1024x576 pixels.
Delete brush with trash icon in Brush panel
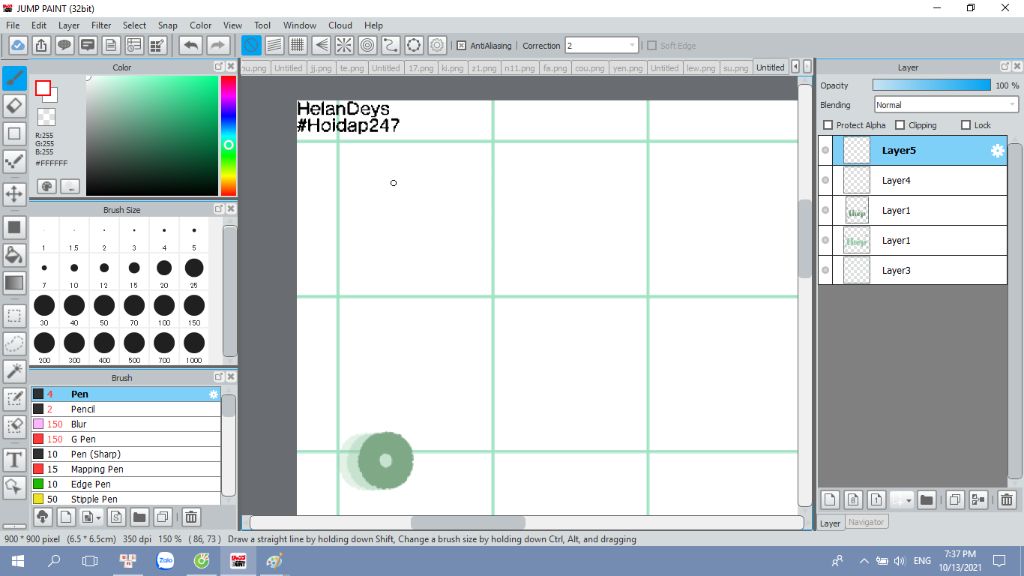[x=191, y=517]
